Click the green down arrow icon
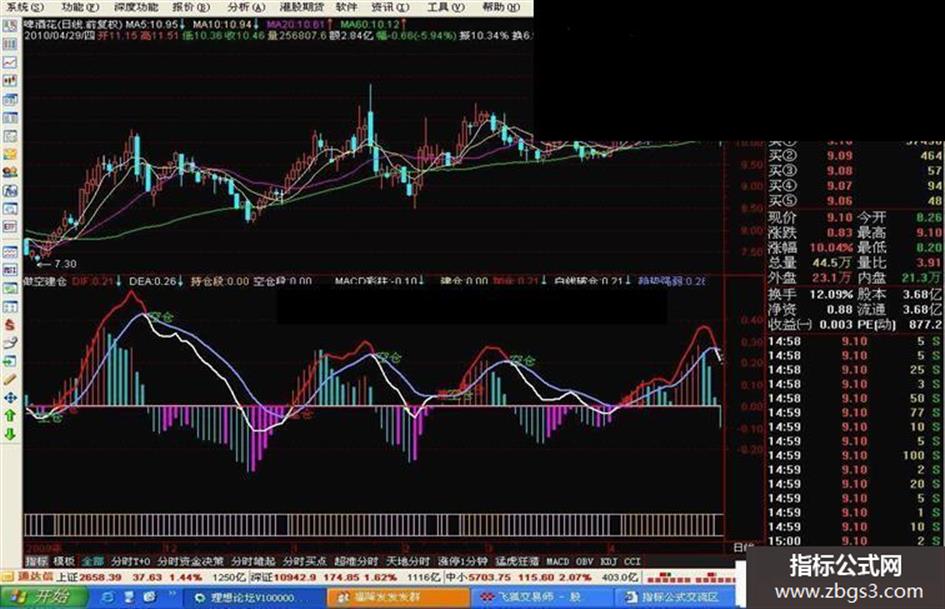This screenshot has width=945, height=609. 10,434
